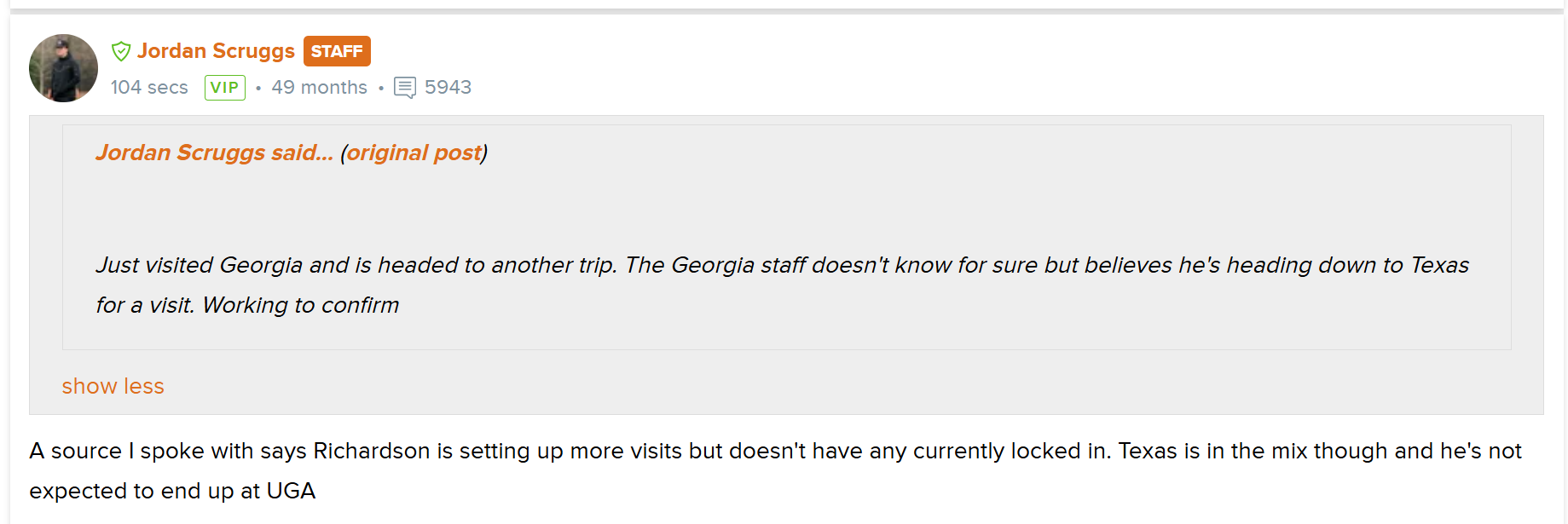Image resolution: width=1568 pixels, height=524 pixels.
Task: Open Jordan Scruggs' profile from the post header
Action: (x=216, y=51)
